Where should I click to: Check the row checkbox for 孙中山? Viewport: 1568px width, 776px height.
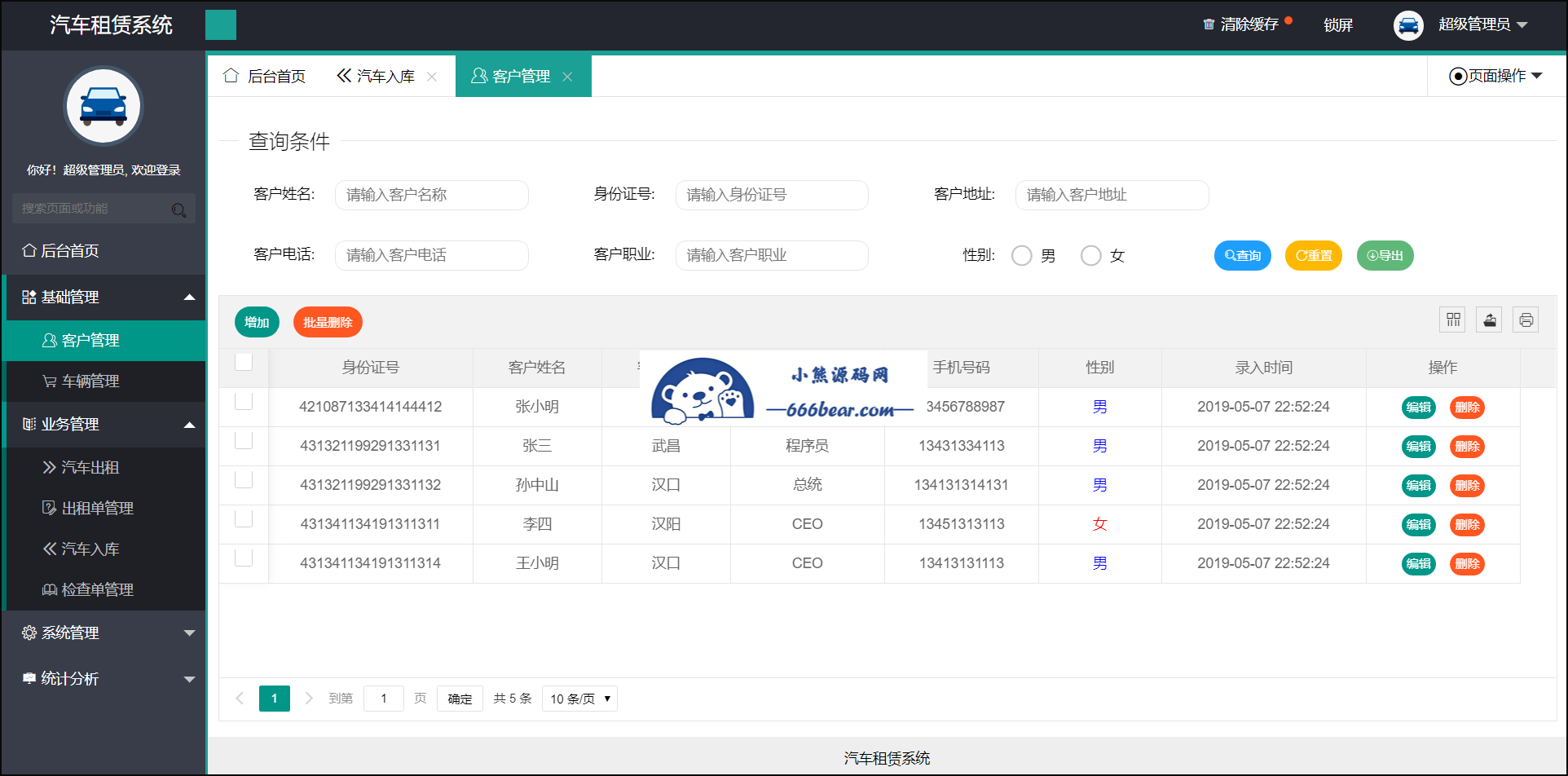[x=244, y=478]
